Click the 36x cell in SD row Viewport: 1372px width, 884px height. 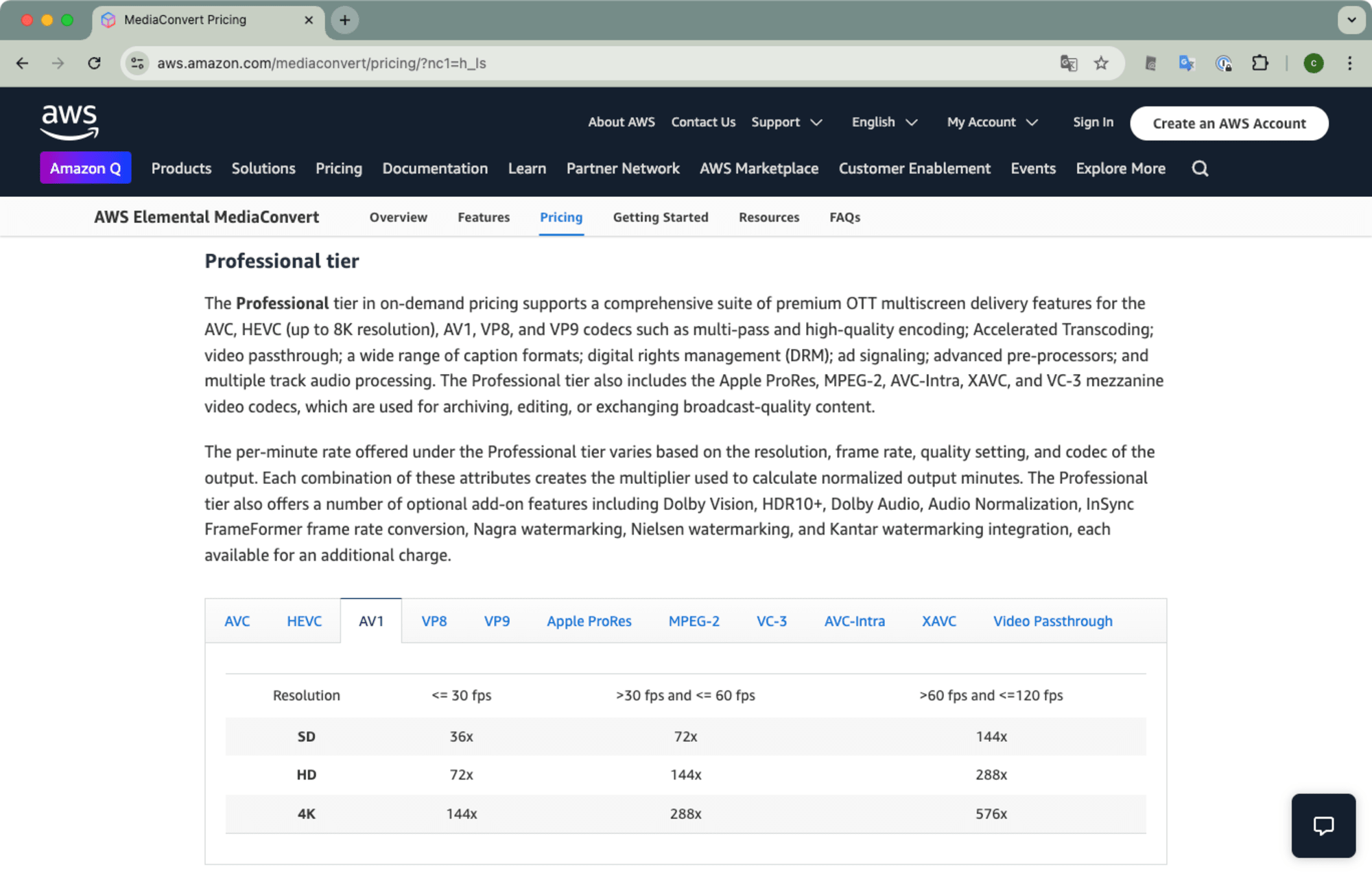[461, 736]
